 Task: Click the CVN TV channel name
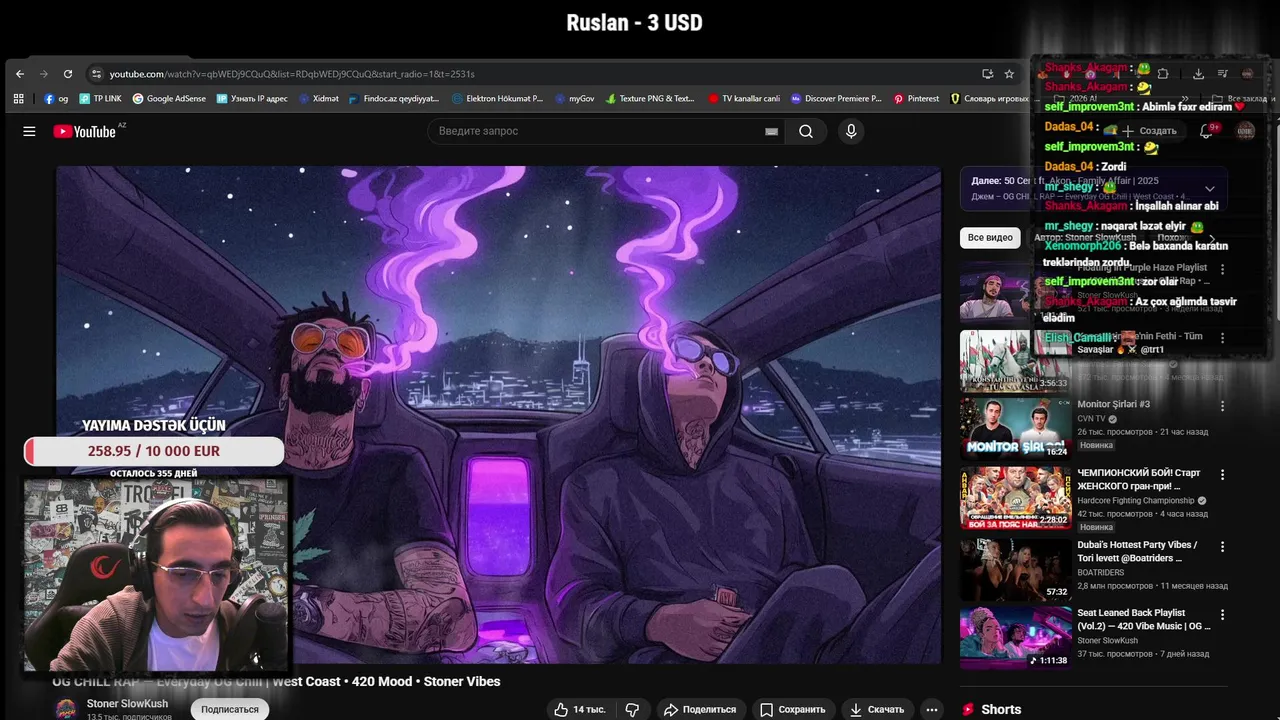coord(1091,418)
